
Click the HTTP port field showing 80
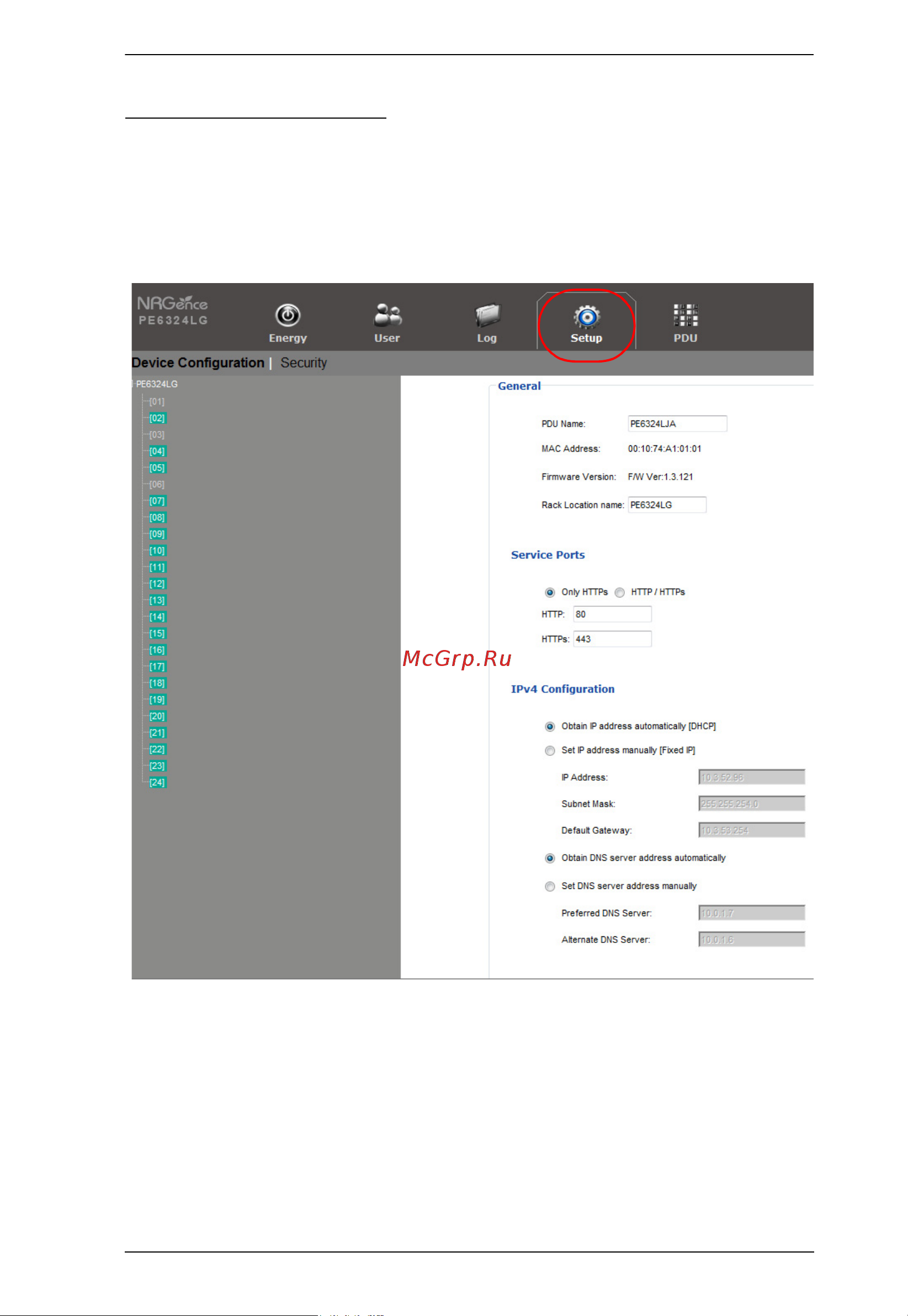[612, 614]
